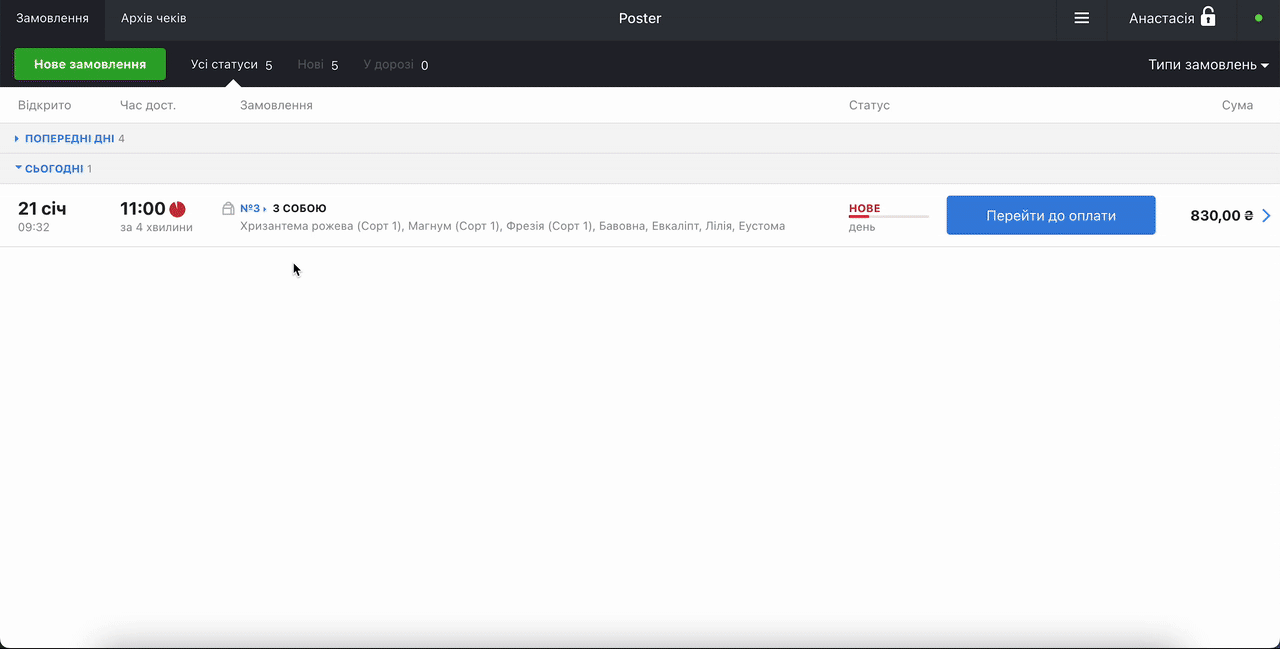This screenshot has height=649, width=1280.
Task: Click the green connection status dot
Action: [1258, 18]
